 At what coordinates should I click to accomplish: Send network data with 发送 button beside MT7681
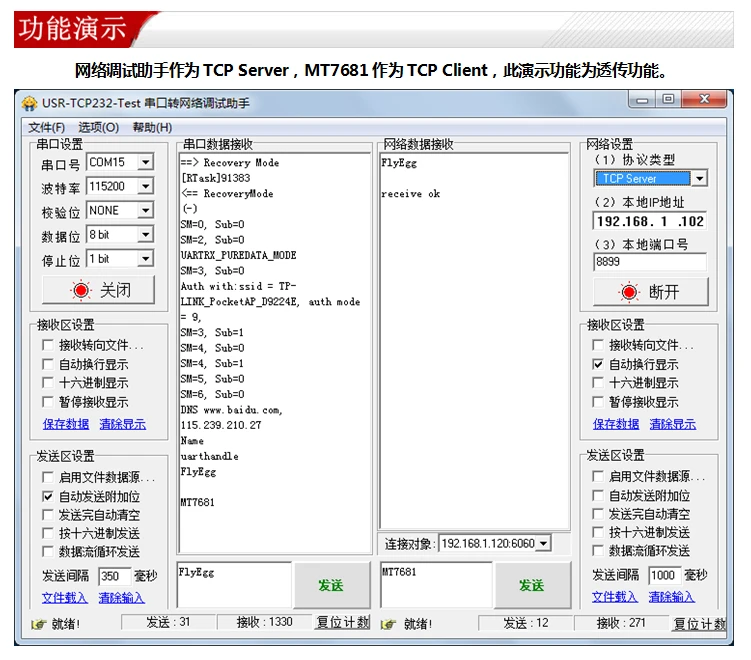[x=532, y=585]
